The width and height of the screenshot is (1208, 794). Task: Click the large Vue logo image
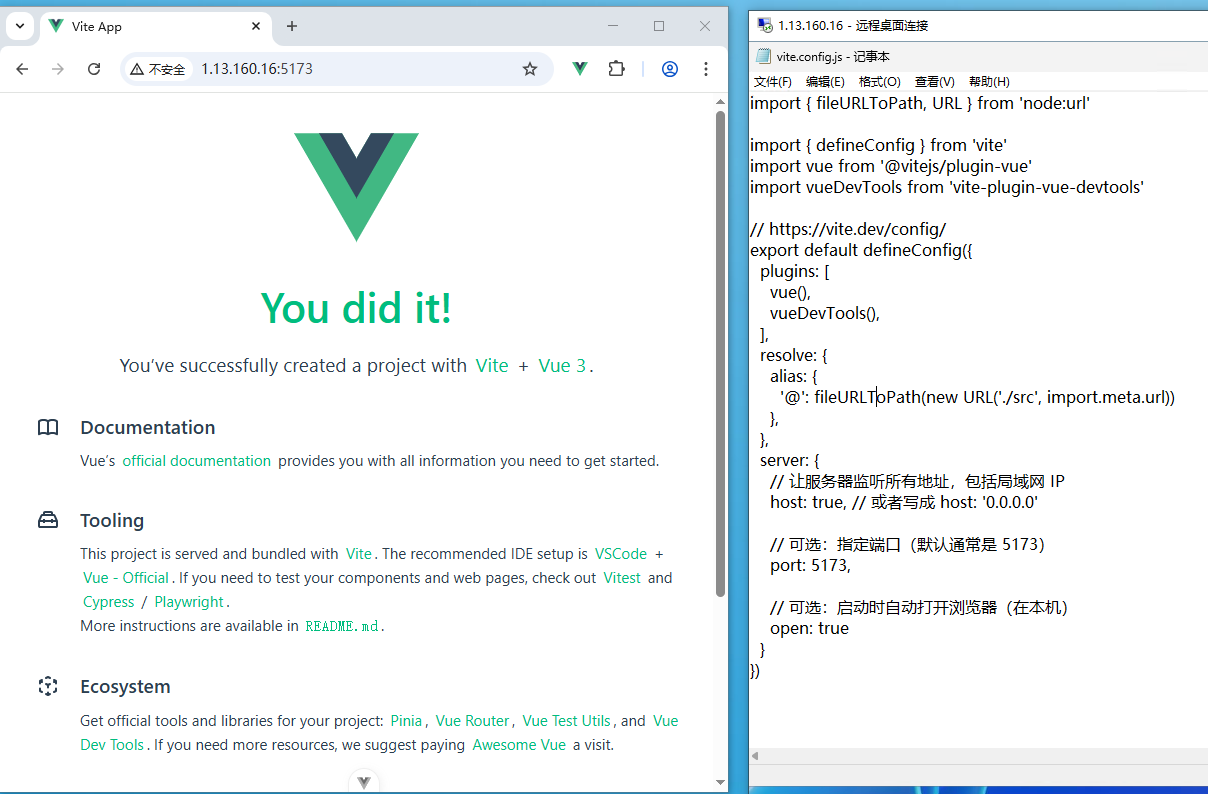point(356,187)
